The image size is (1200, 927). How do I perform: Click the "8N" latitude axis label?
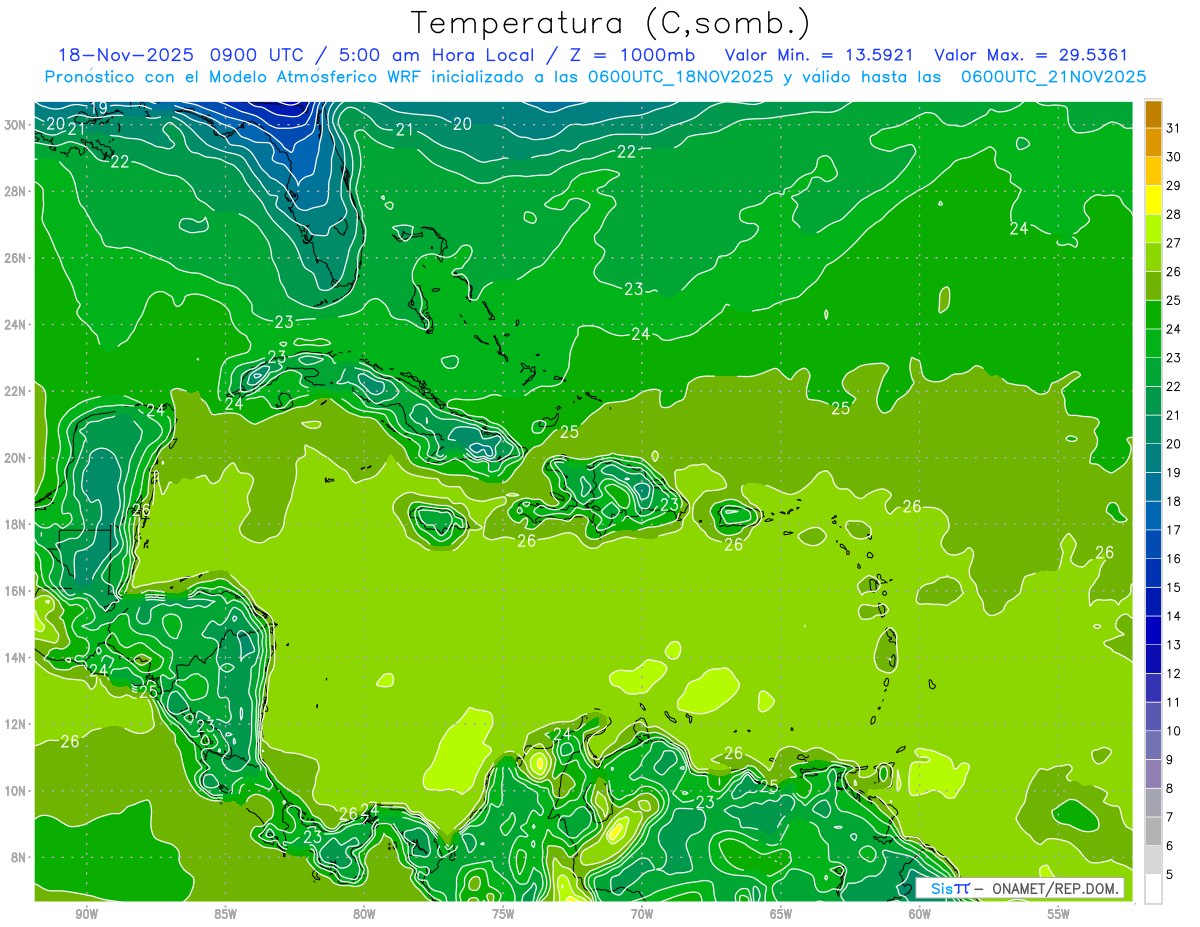(17, 857)
